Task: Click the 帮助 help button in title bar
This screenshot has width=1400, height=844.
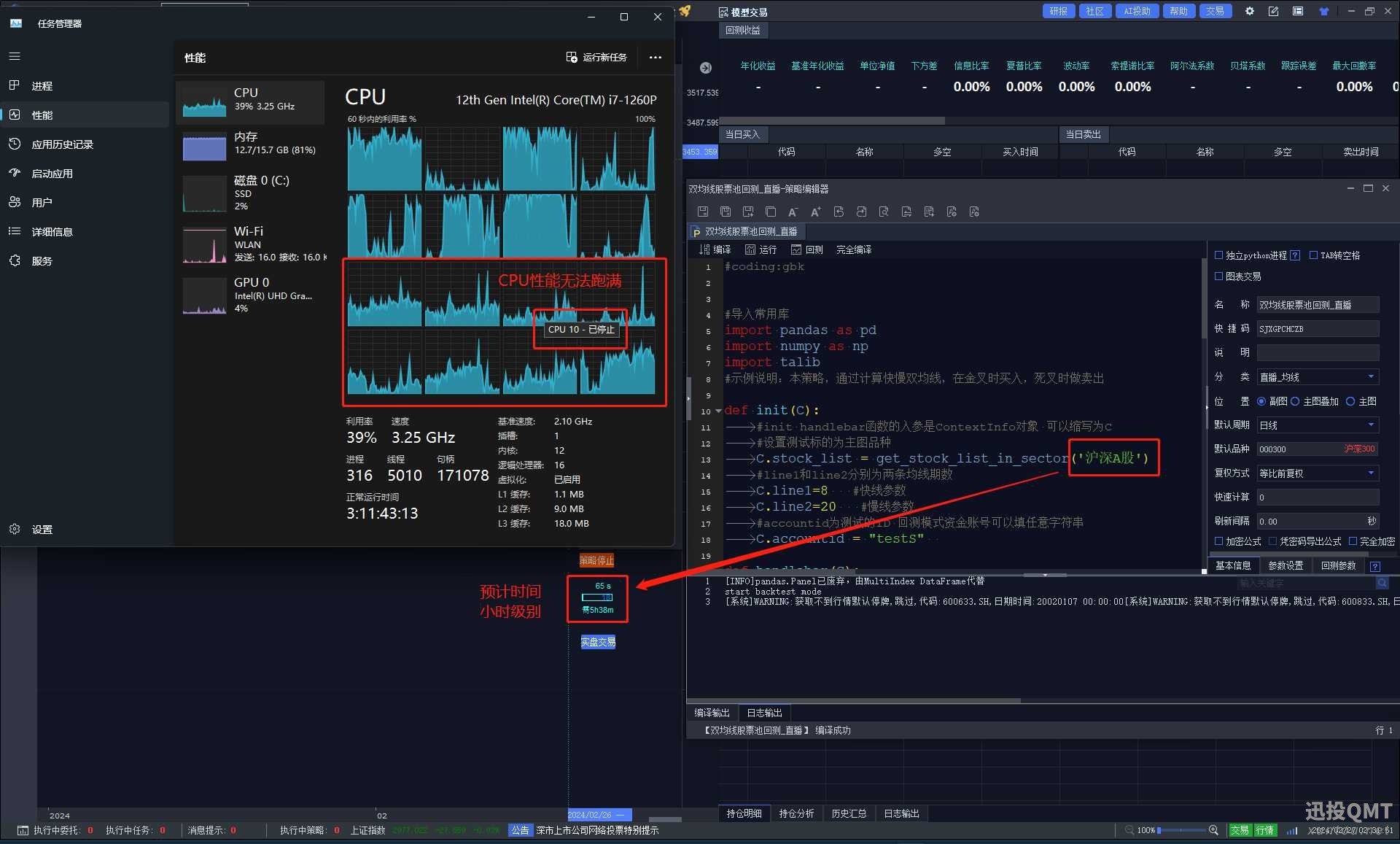Action: 1179,11
